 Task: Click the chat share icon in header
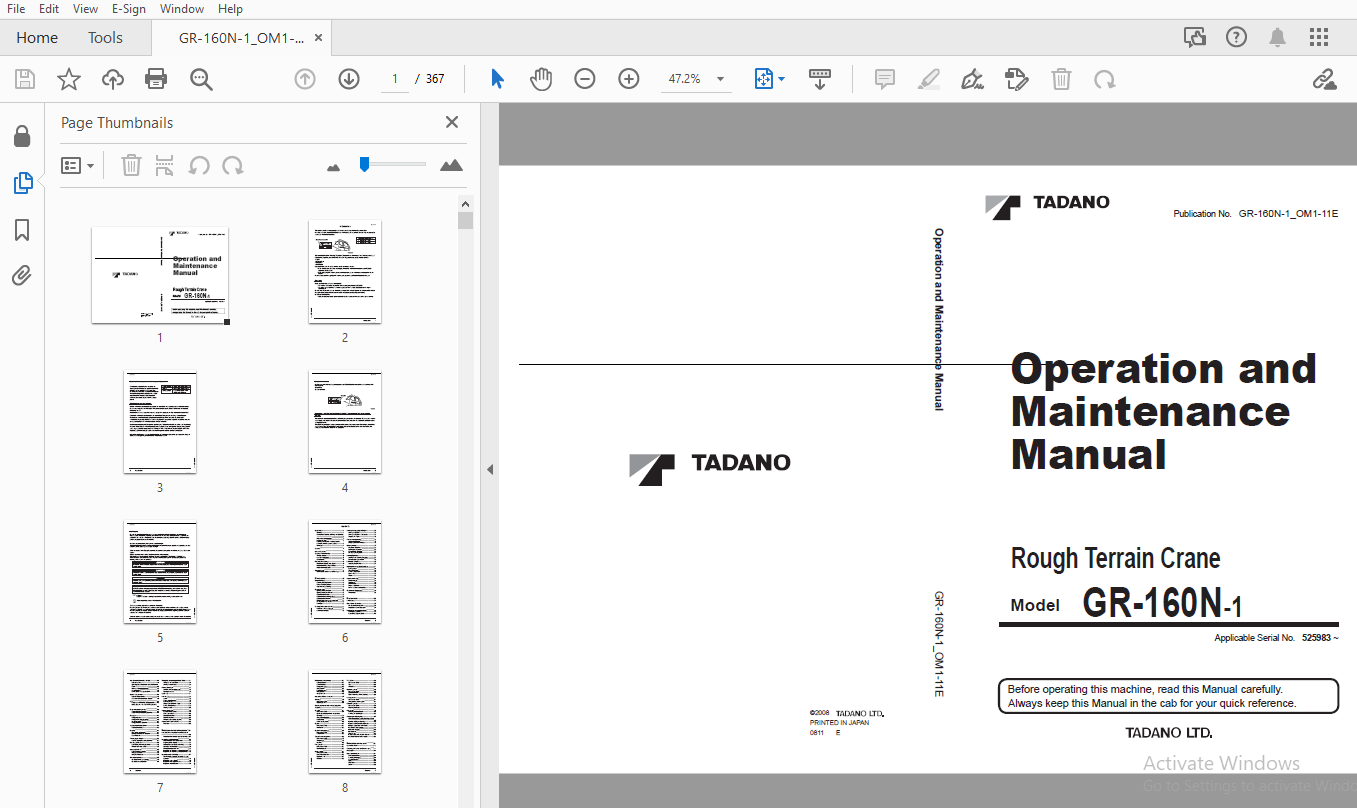tap(1195, 38)
